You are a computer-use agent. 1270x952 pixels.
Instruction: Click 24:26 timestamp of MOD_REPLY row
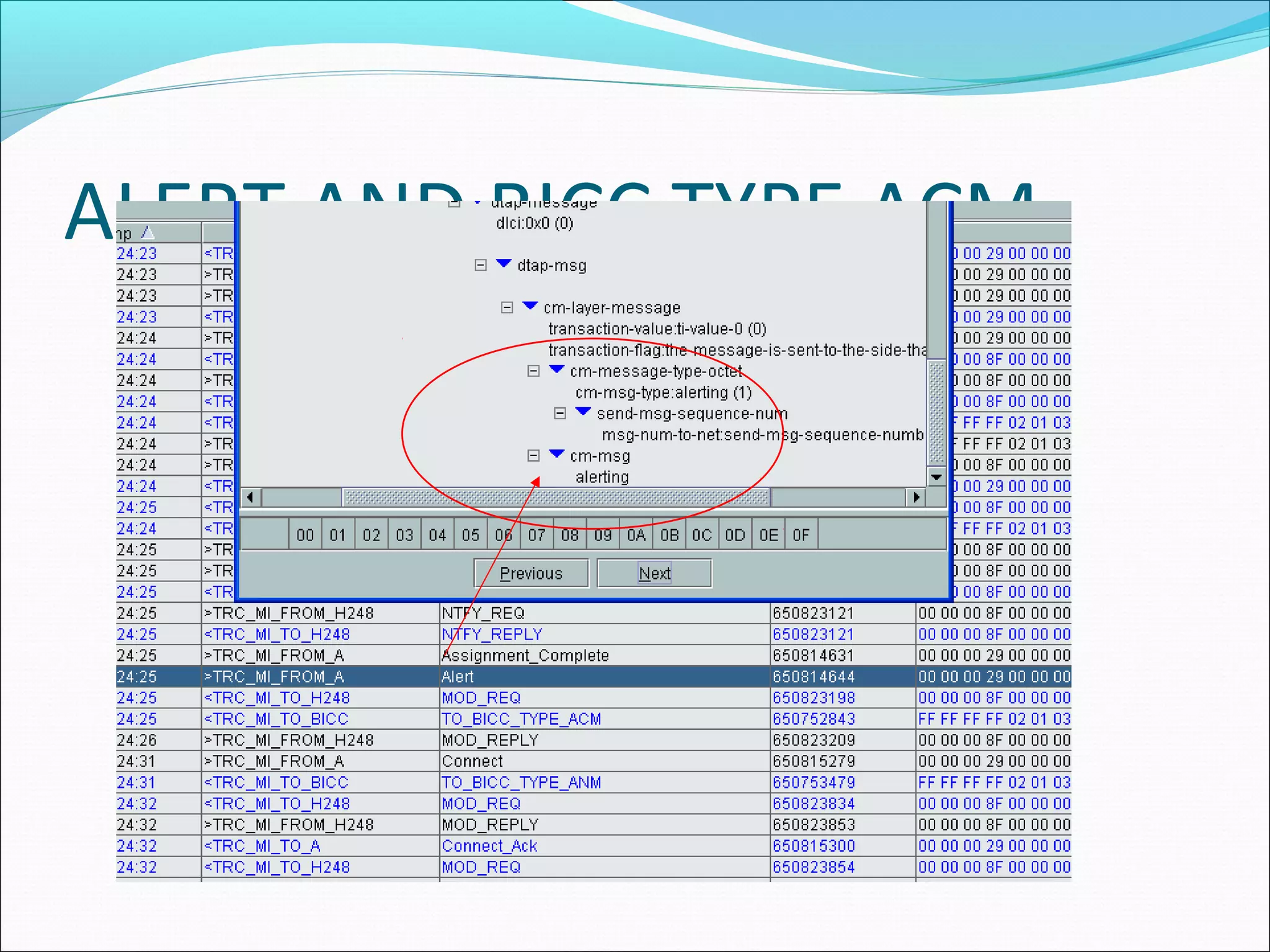pos(158,740)
